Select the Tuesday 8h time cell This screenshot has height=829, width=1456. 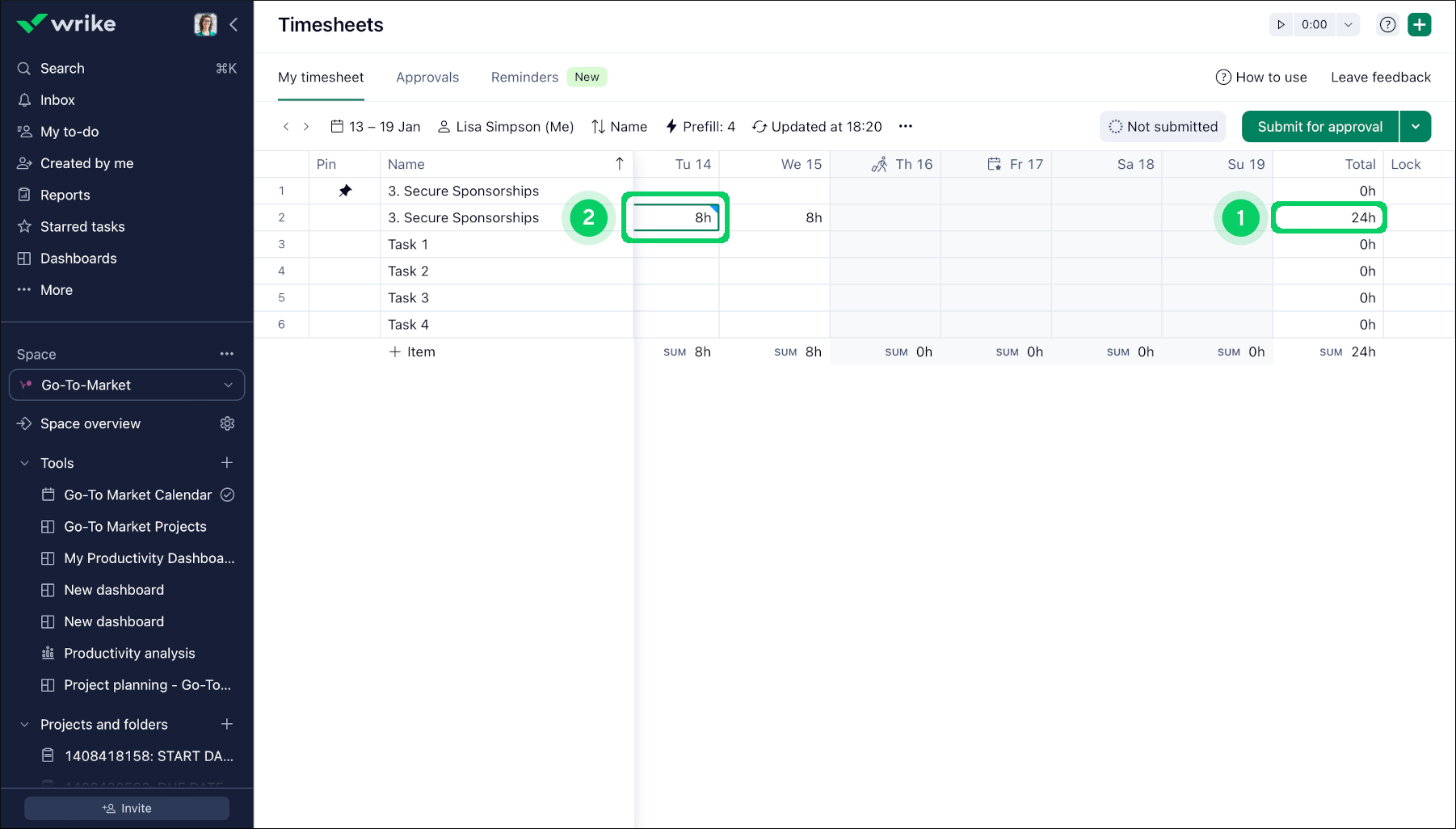pos(676,217)
